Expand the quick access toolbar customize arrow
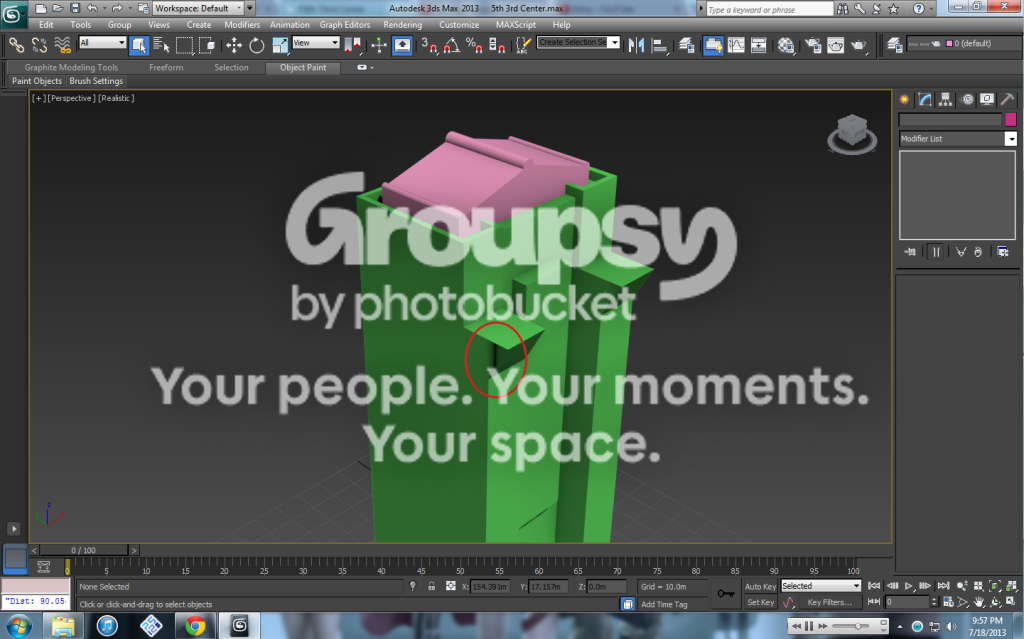 pos(249,8)
